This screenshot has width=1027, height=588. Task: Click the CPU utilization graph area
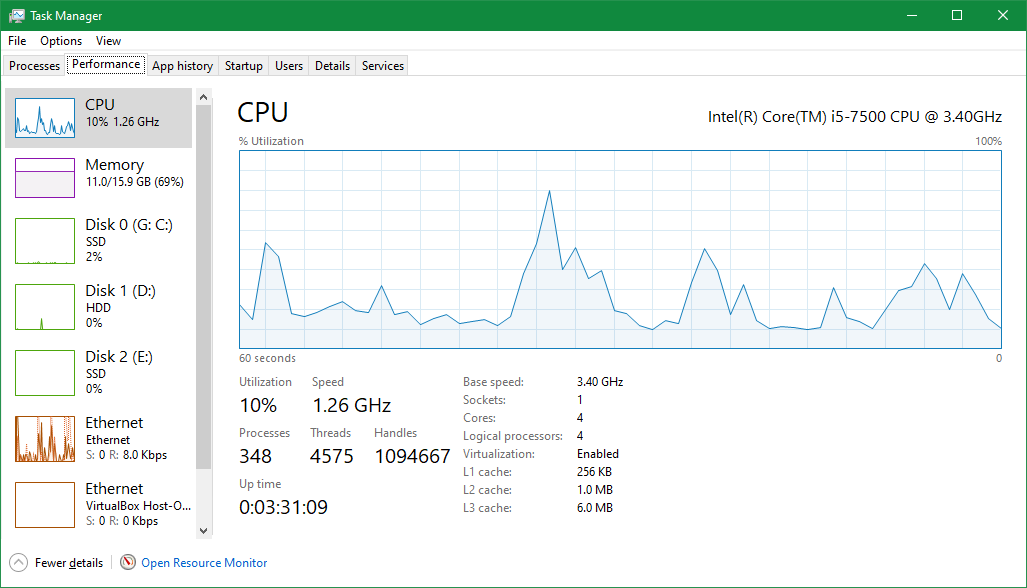tap(620, 248)
